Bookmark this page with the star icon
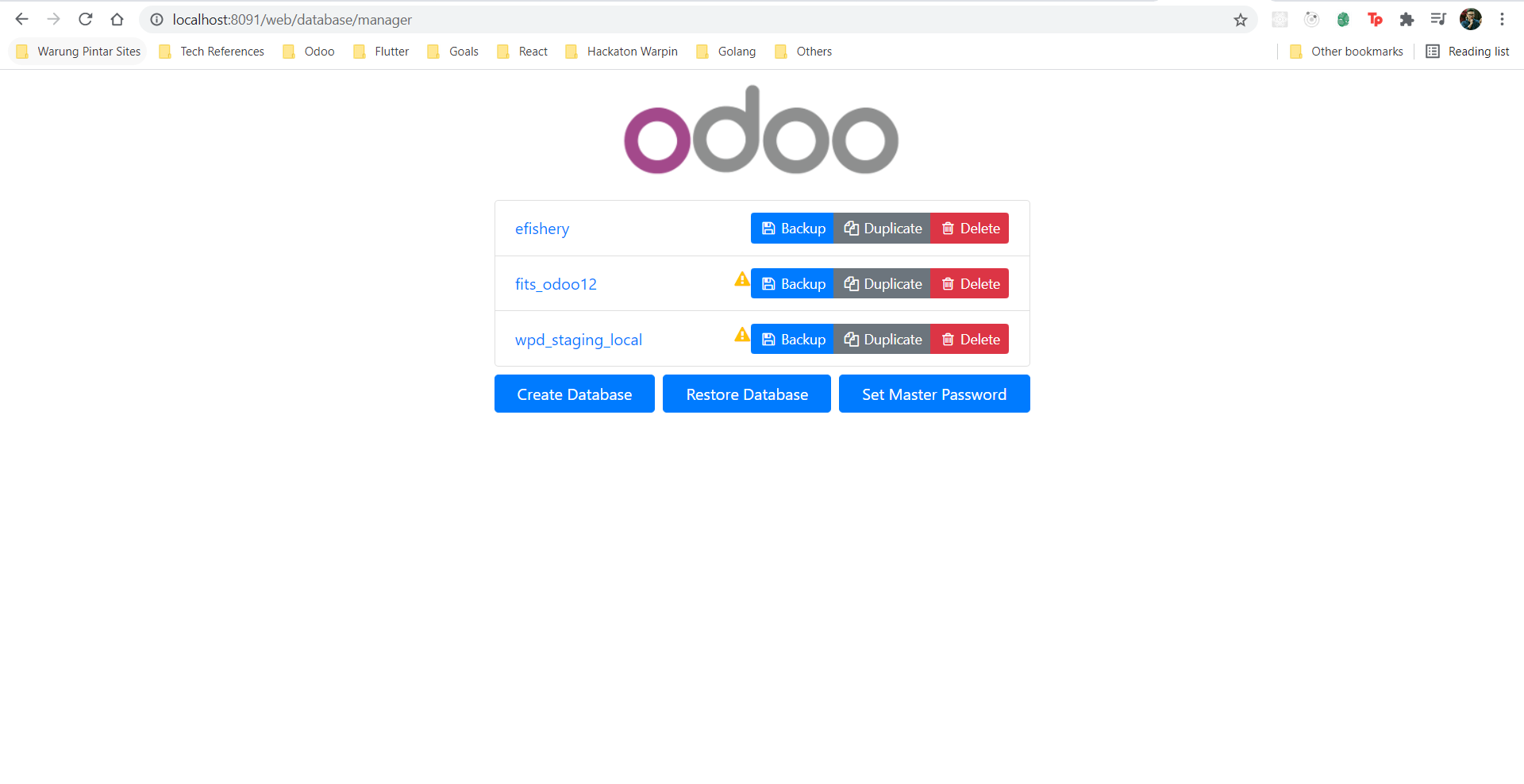The width and height of the screenshot is (1524, 784). [x=1239, y=19]
